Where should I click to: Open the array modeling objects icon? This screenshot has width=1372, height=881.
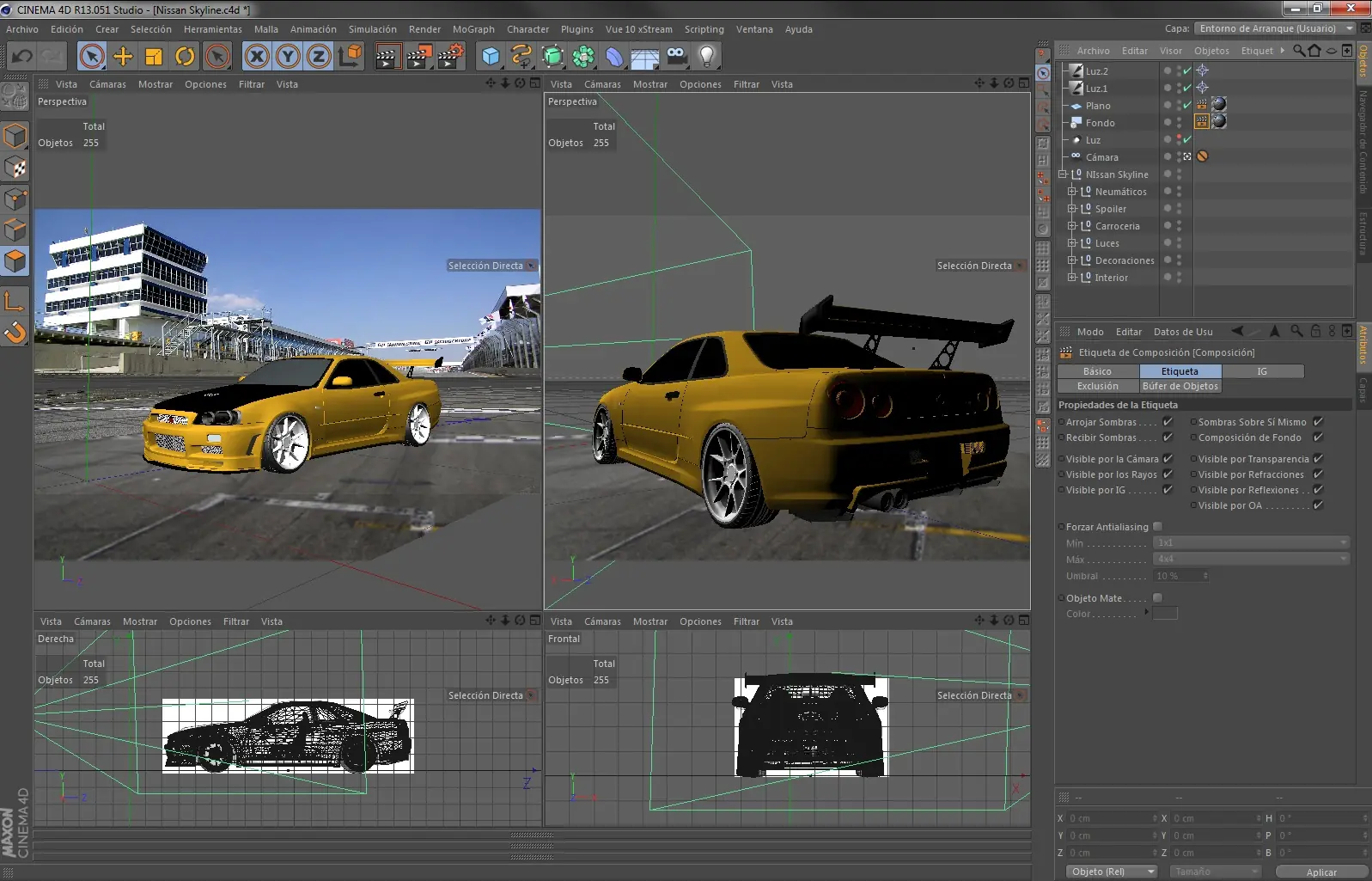[583, 57]
